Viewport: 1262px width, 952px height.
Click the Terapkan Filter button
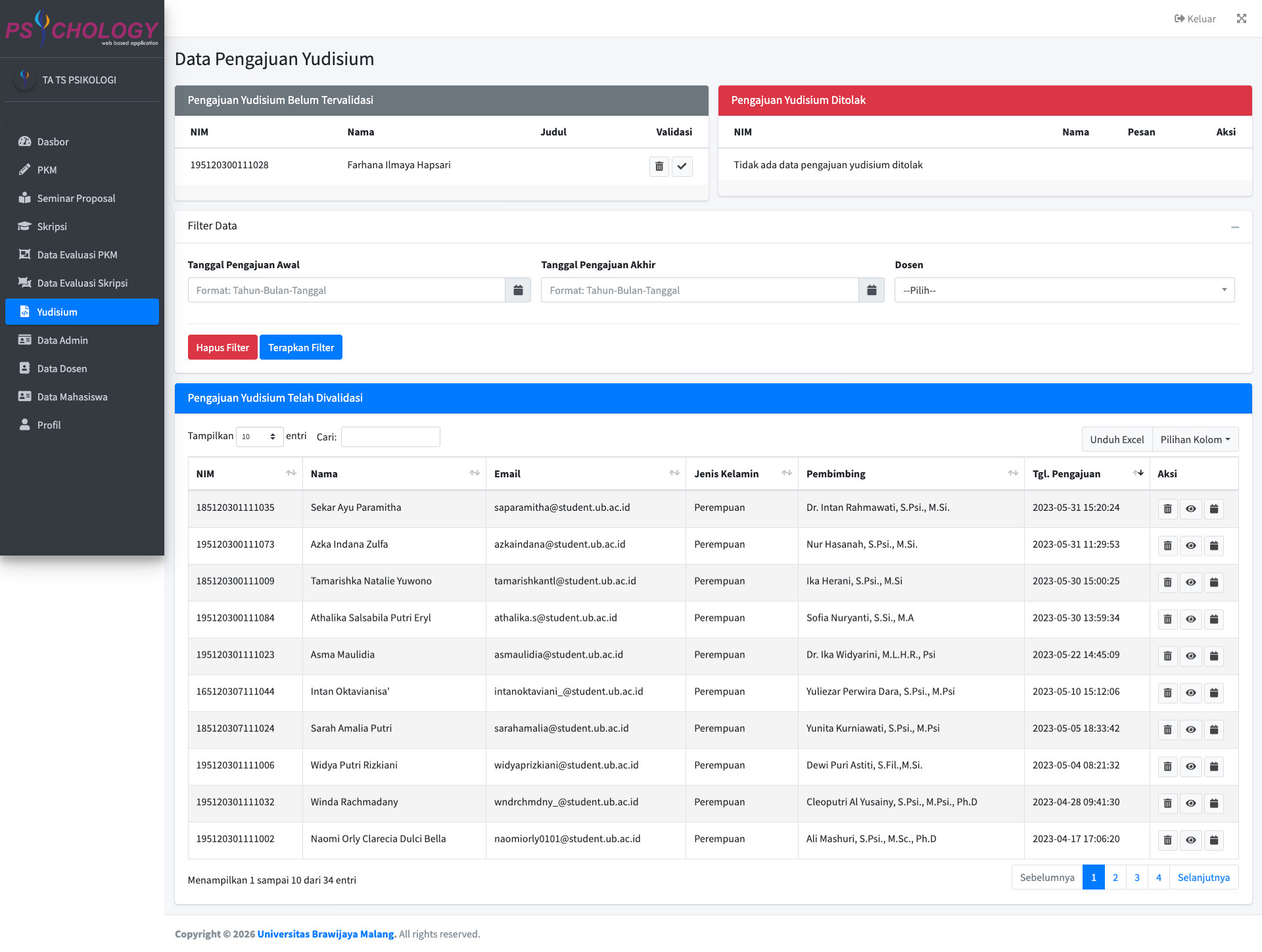pyautogui.click(x=300, y=347)
